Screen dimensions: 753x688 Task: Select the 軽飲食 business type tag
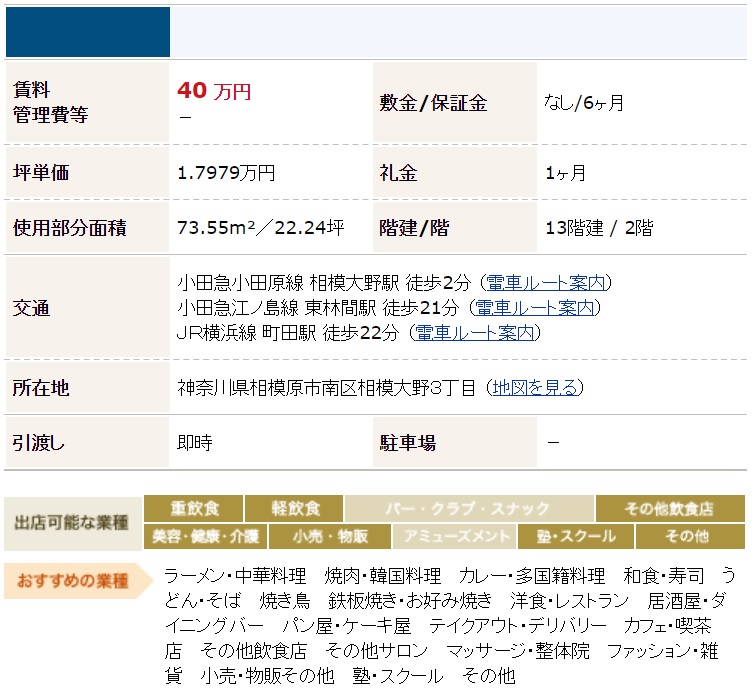coord(294,508)
